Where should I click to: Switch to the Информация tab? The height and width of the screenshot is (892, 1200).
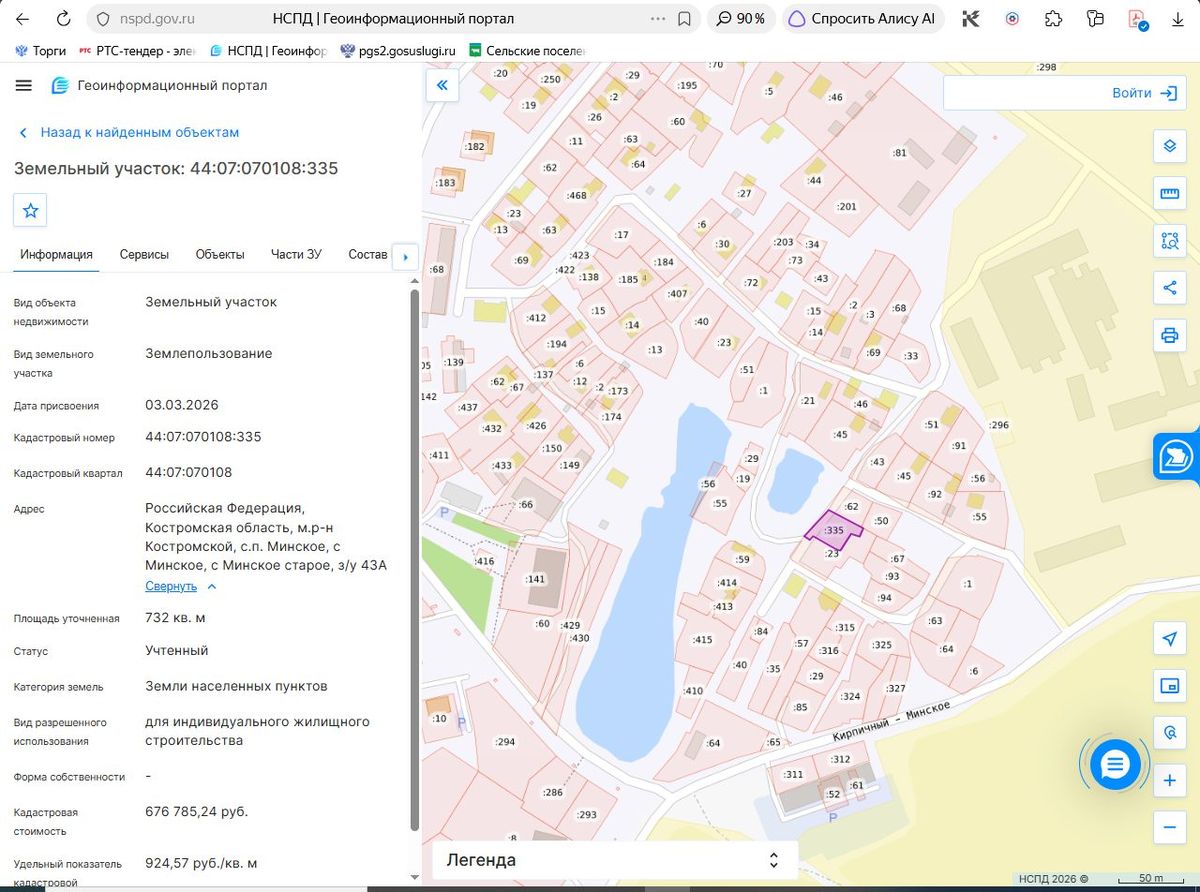pos(56,254)
